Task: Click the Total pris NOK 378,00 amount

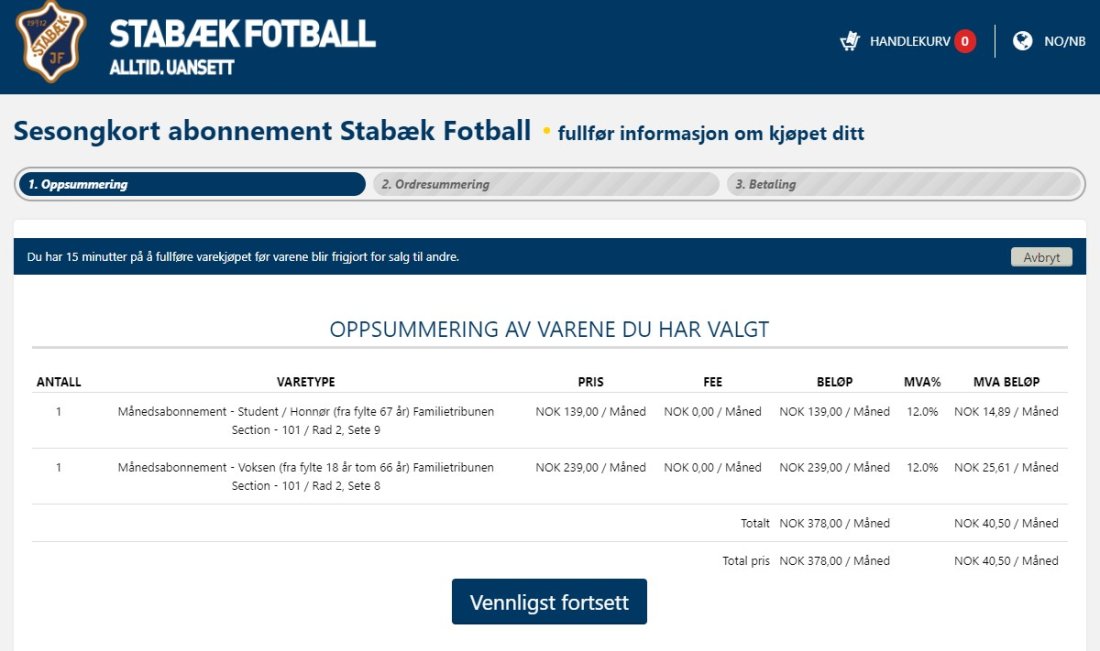Action: coord(834,561)
